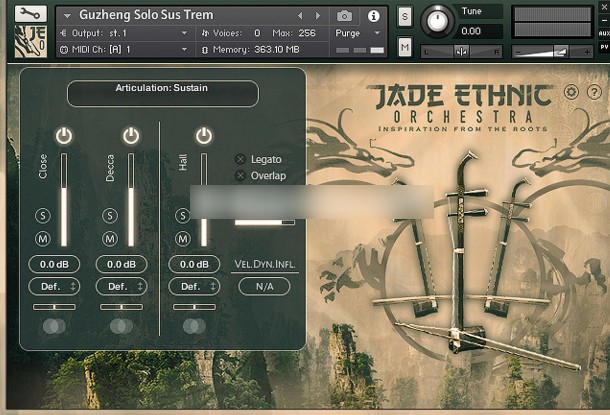
Task: Toggle Hall mic power button
Action: point(203,136)
